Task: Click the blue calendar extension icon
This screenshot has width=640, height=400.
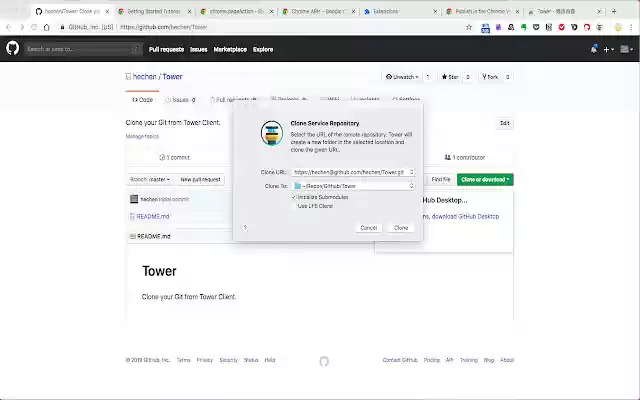Action: coord(485,28)
